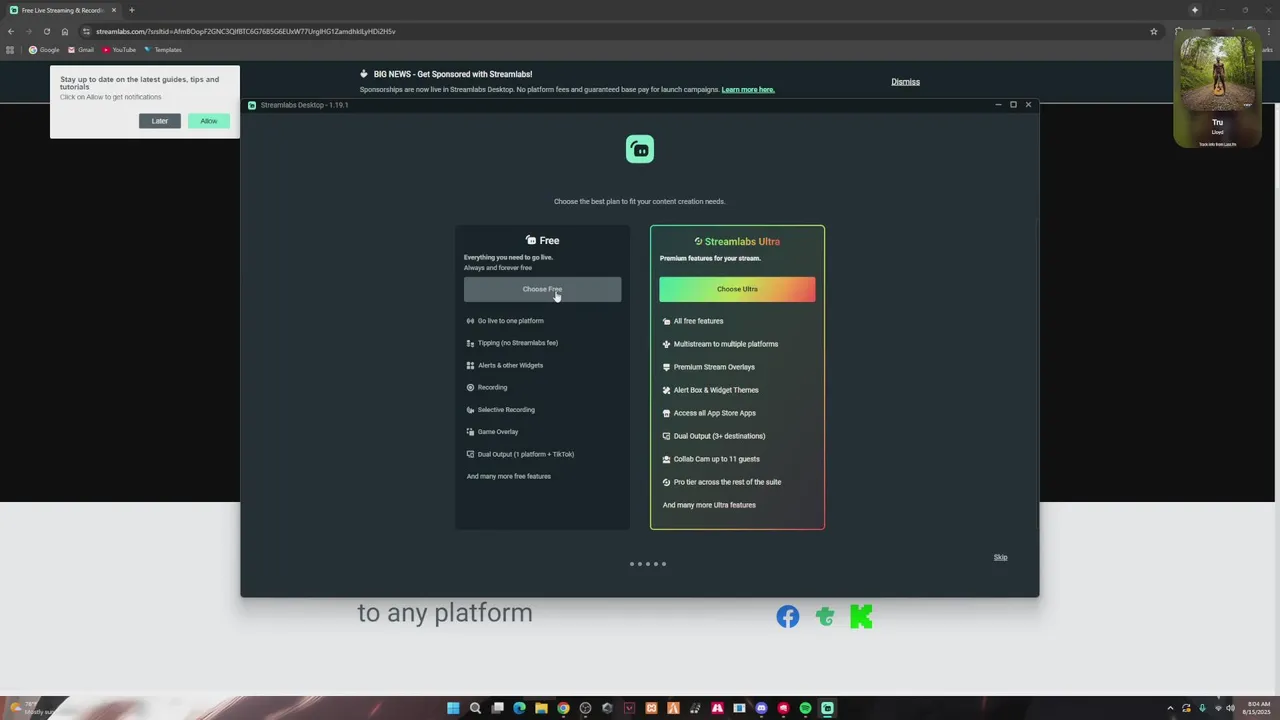
Task: Select the Free Live Streaming browser tab
Action: [x=62, y=10]
